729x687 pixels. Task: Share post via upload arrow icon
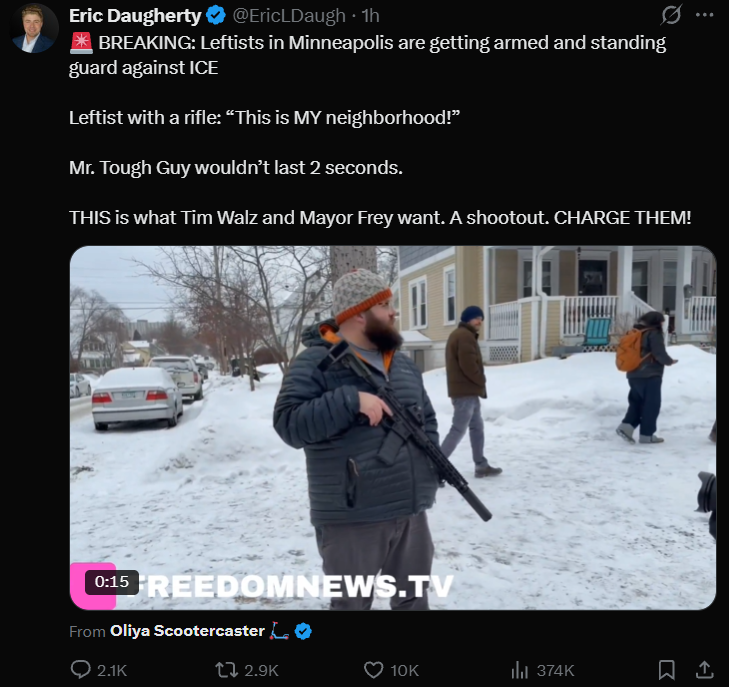704,670
